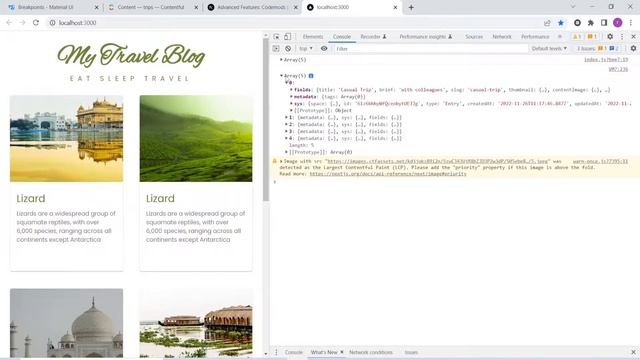Click the golden temple card thumbnail

click(x=67, y=138)
